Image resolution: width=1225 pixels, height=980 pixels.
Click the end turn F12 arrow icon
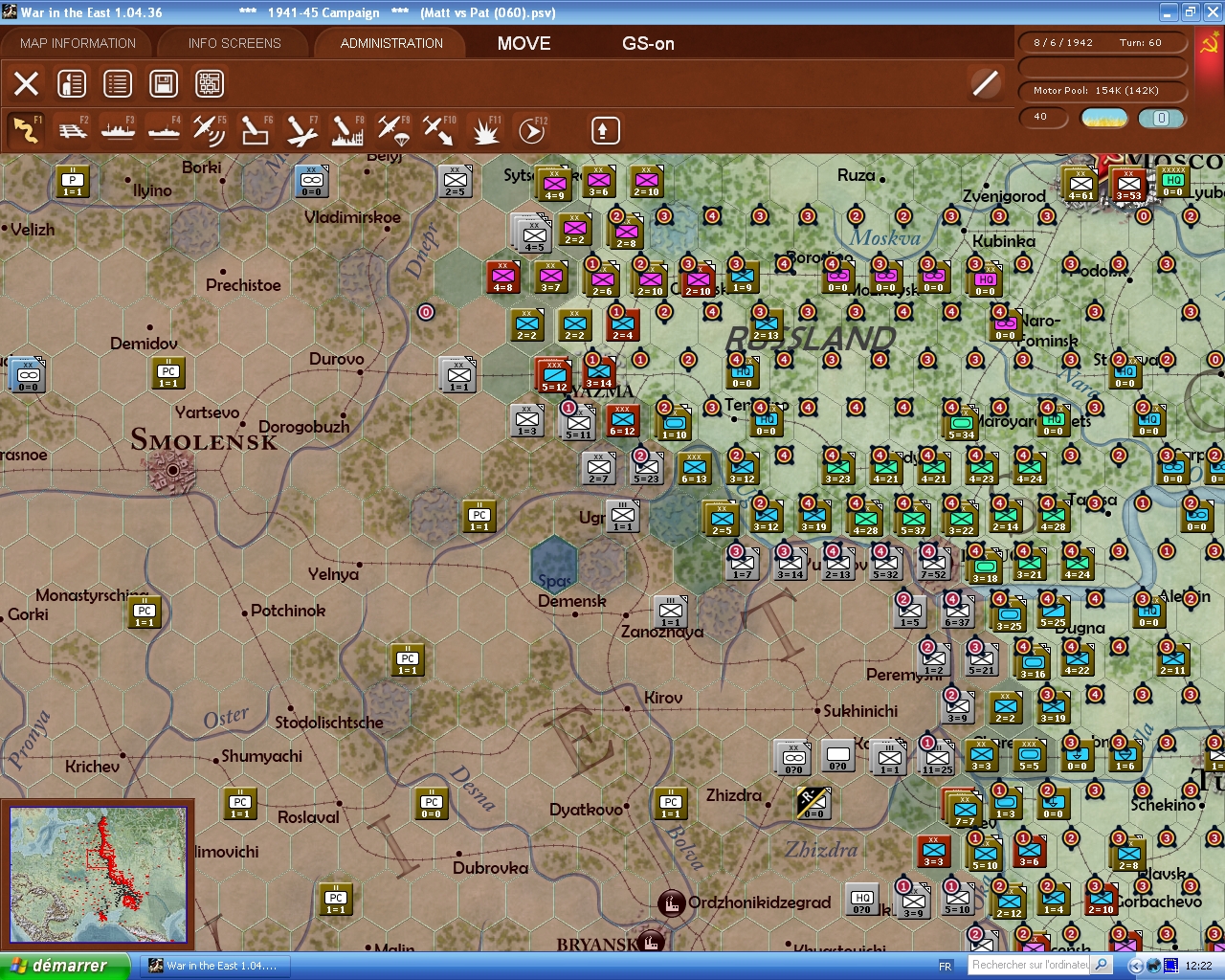[531, 130]
